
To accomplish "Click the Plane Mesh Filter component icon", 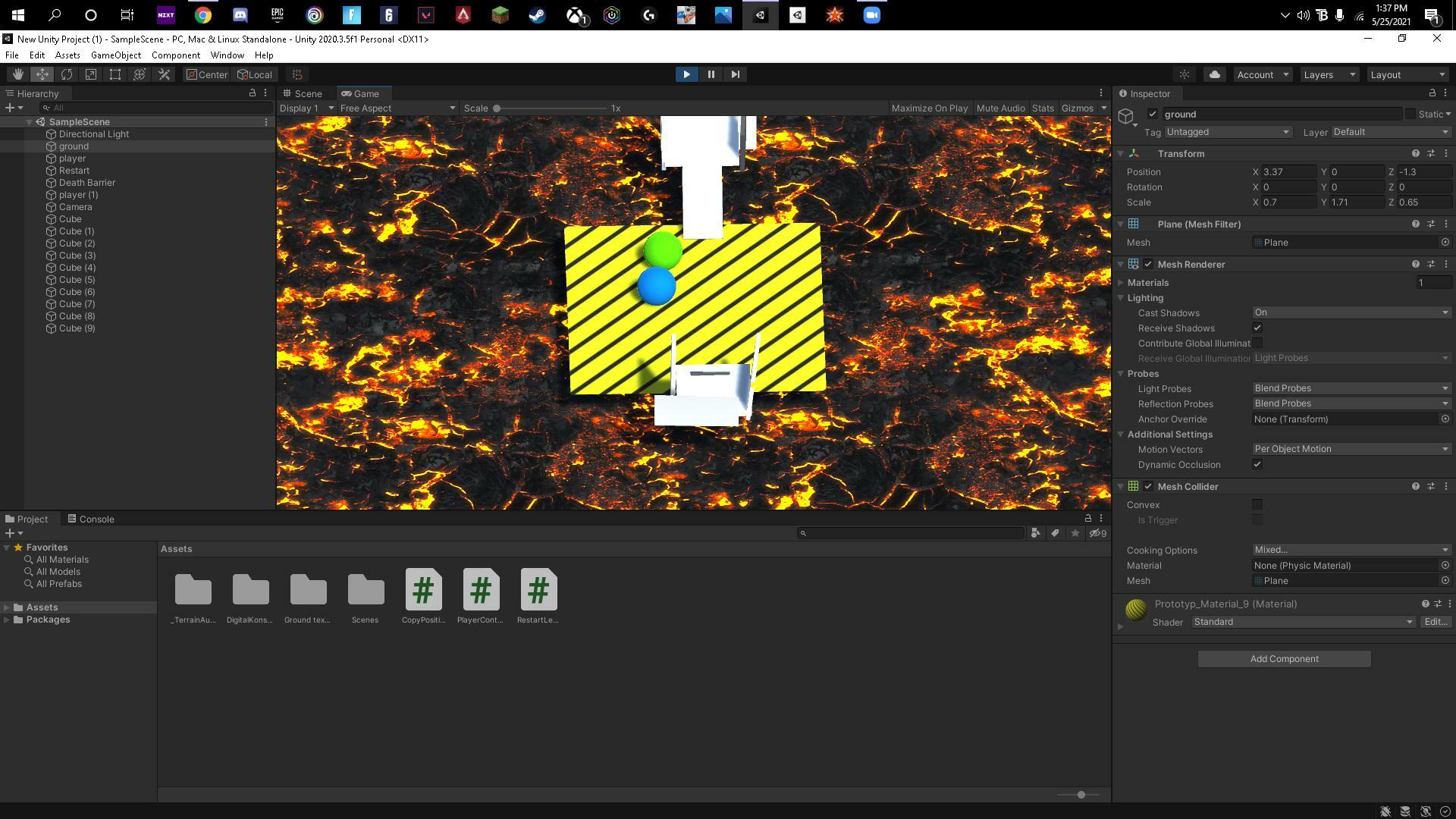I will tap(1134, 223).
